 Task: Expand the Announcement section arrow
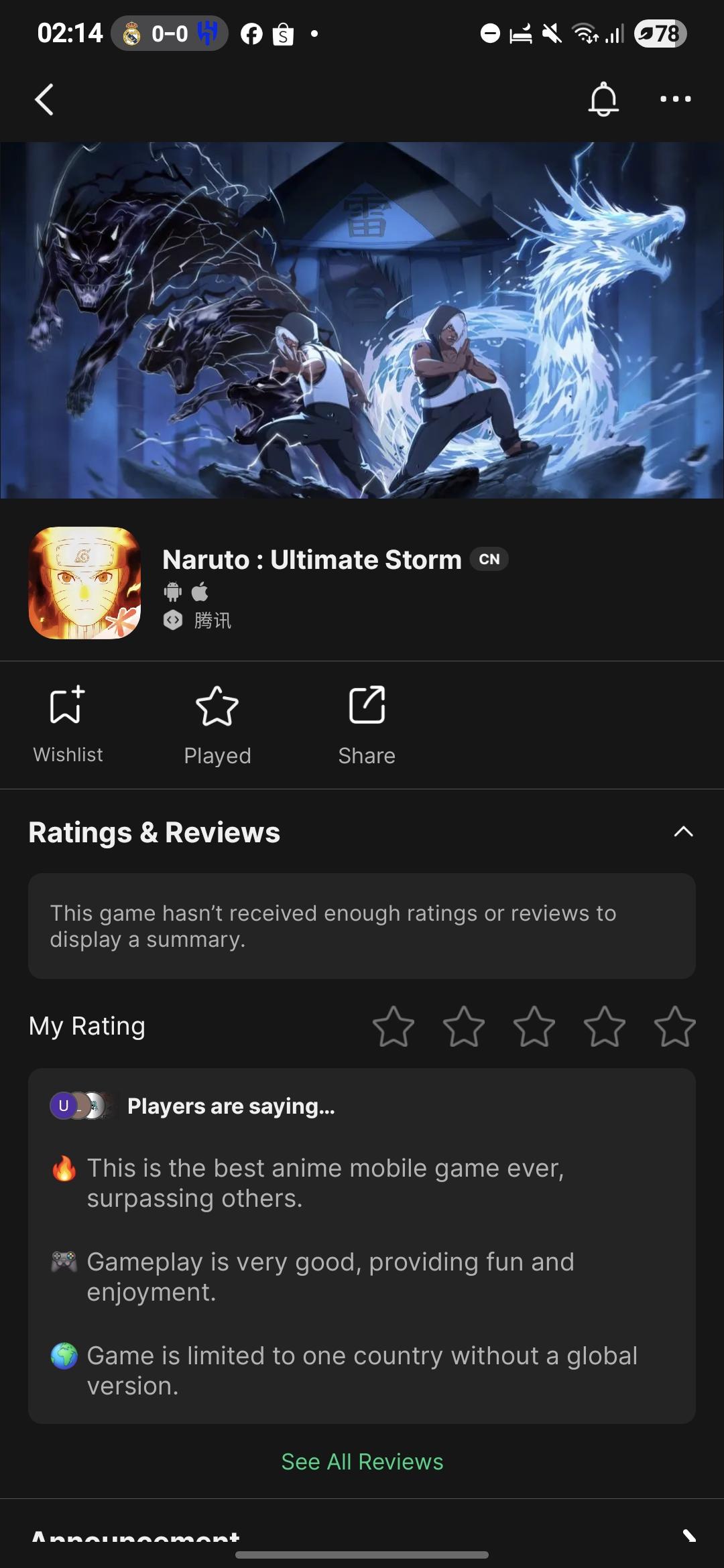[688, 1535]
